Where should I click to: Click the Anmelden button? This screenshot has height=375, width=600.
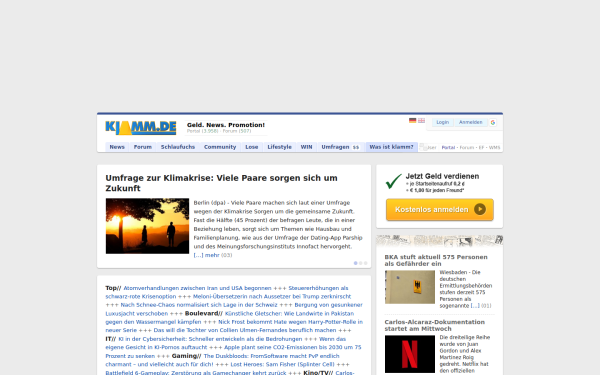coord(471,122)
